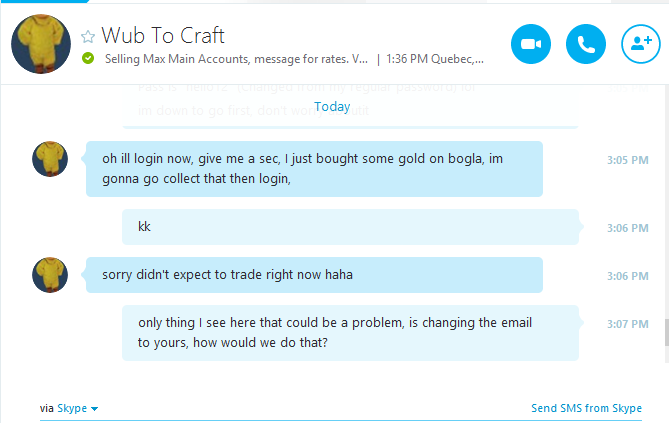The width and height of the screenshot is (669, 423).
Task: Click avatar beside the sorry didn't expect message
Action: (50, 275)
